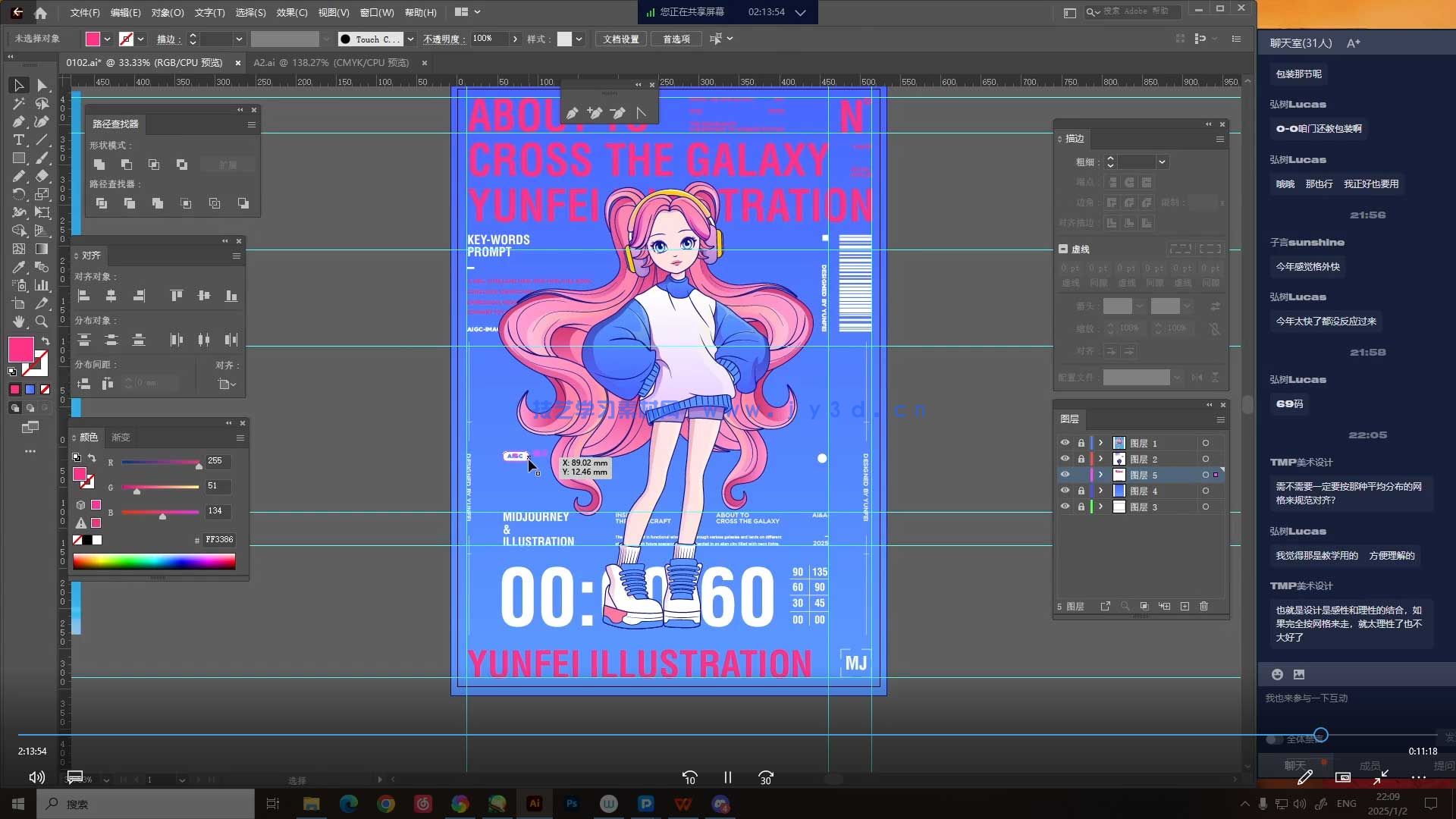
Task: Toggle visibility of 图层 1
Action: 1065,443
